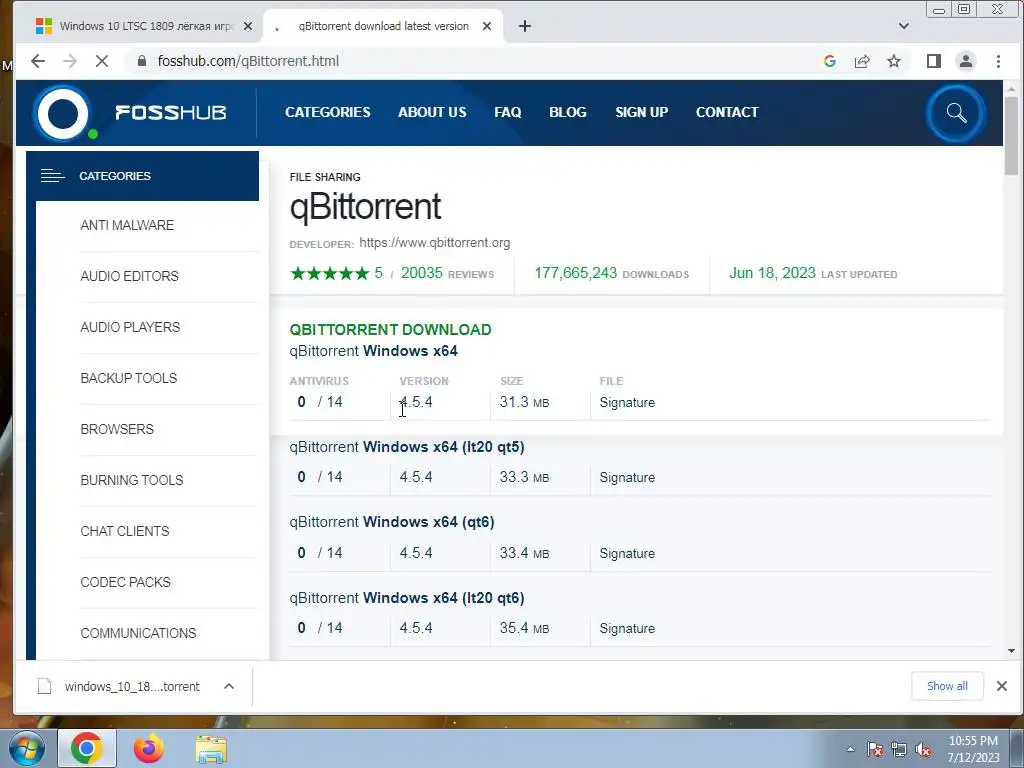The width and height of the screenshot is (1024, 768).
Task: Open the FossHub search icon
Action: 956,113
